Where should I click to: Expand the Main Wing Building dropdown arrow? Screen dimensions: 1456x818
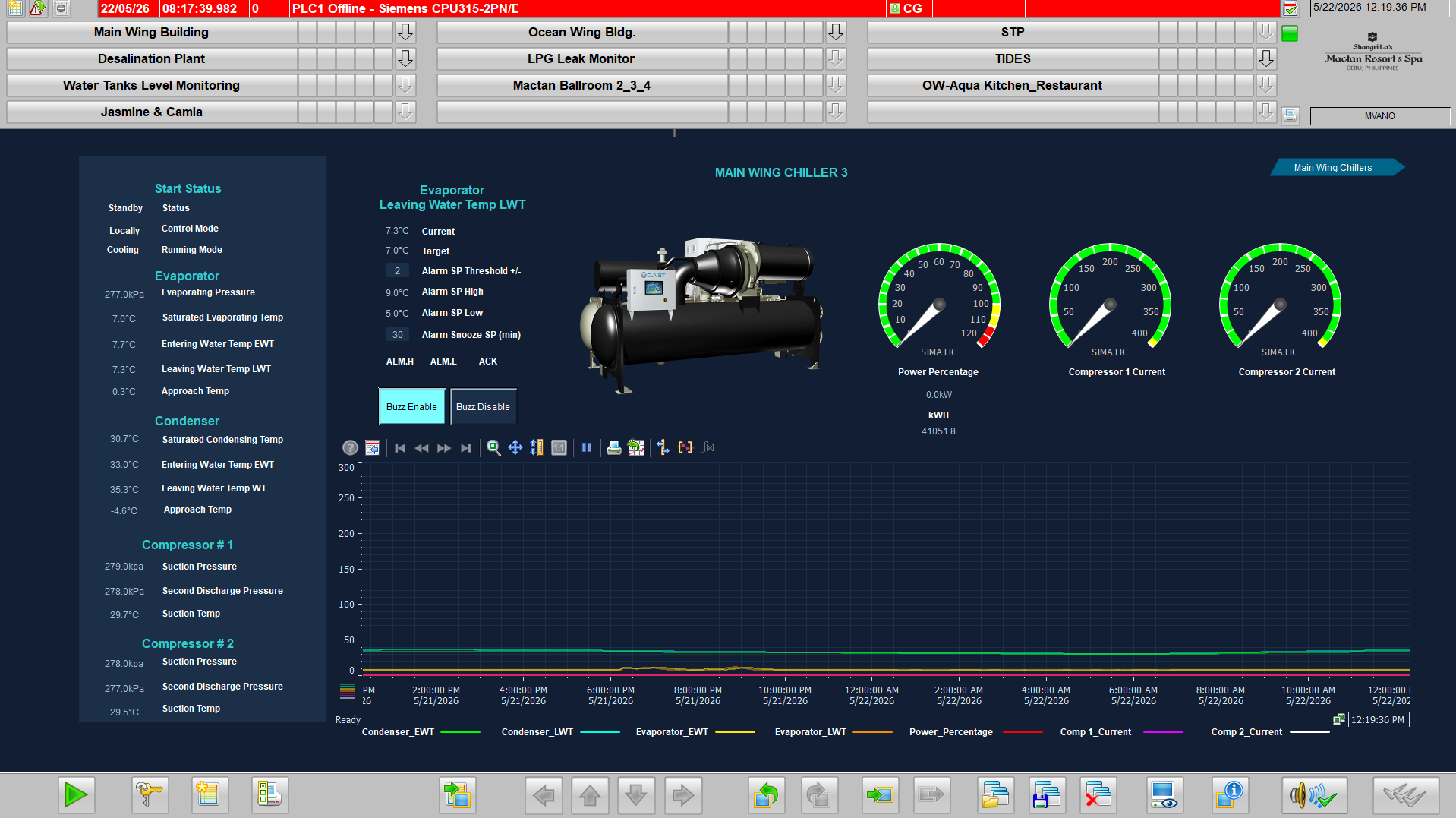point(405,32)
